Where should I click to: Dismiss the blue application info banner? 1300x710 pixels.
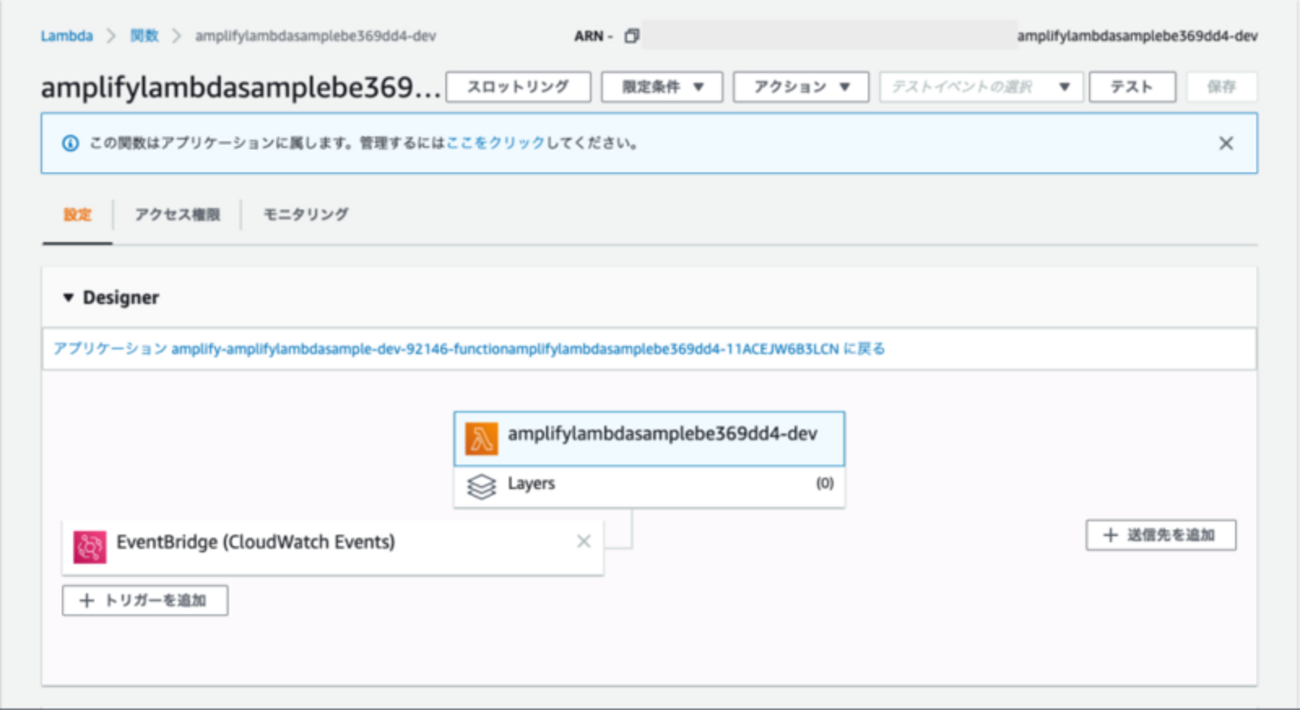point(1226,143)
